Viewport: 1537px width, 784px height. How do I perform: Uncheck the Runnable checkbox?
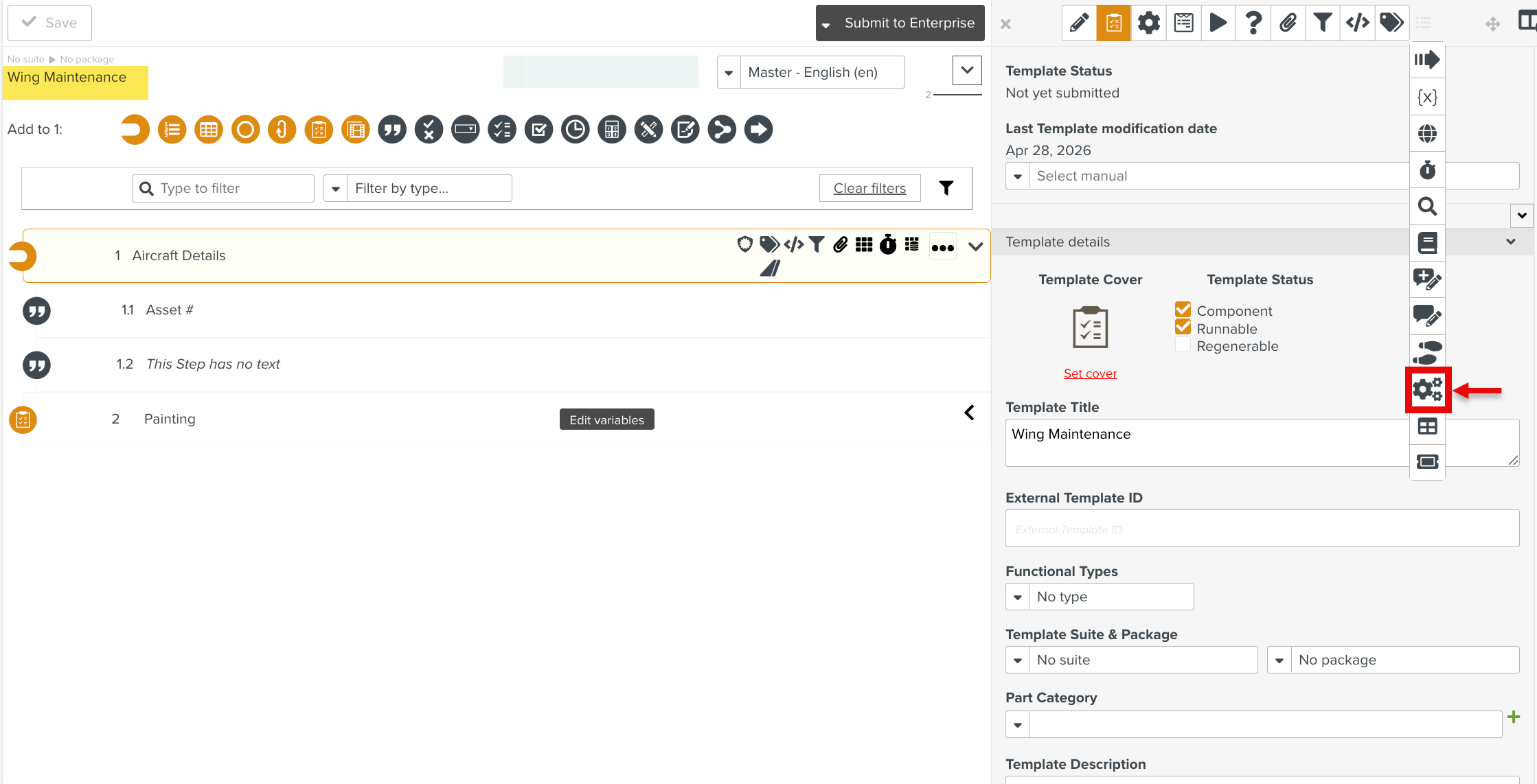coord(1183,327)
